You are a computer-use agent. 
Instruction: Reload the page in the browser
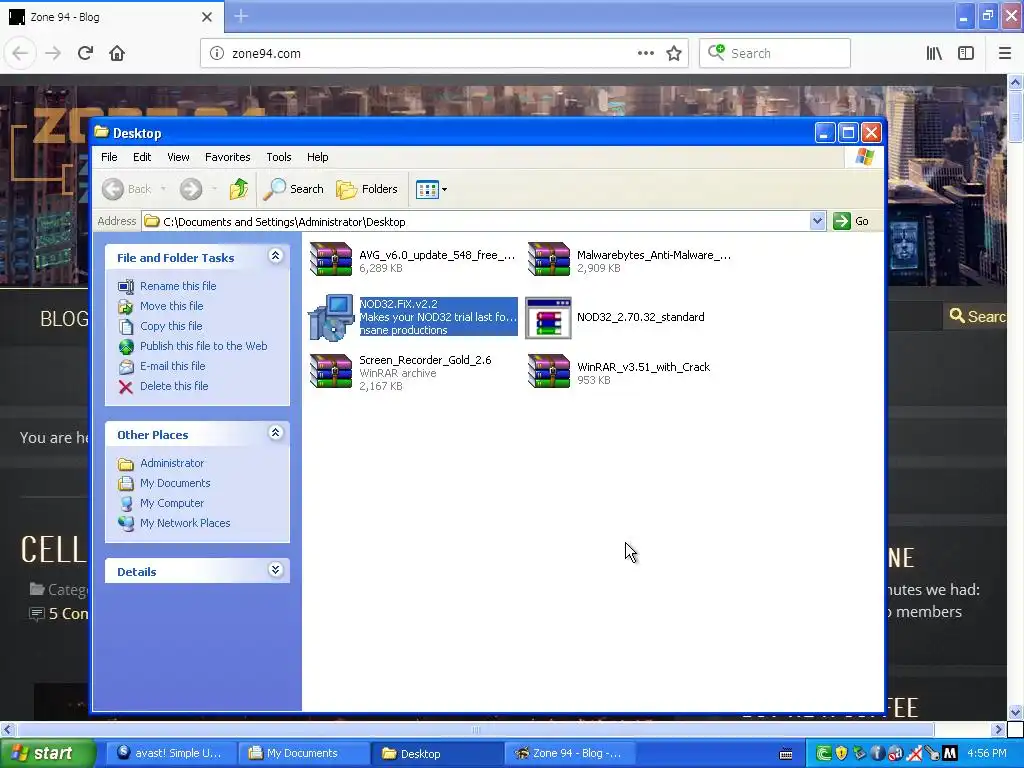tap(85, 54)
